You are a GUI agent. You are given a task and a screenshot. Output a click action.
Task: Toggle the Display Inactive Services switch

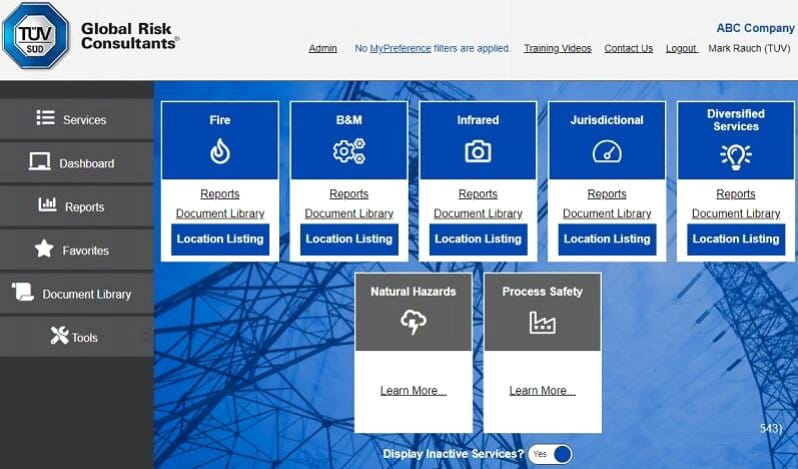(x=550, y=454)
